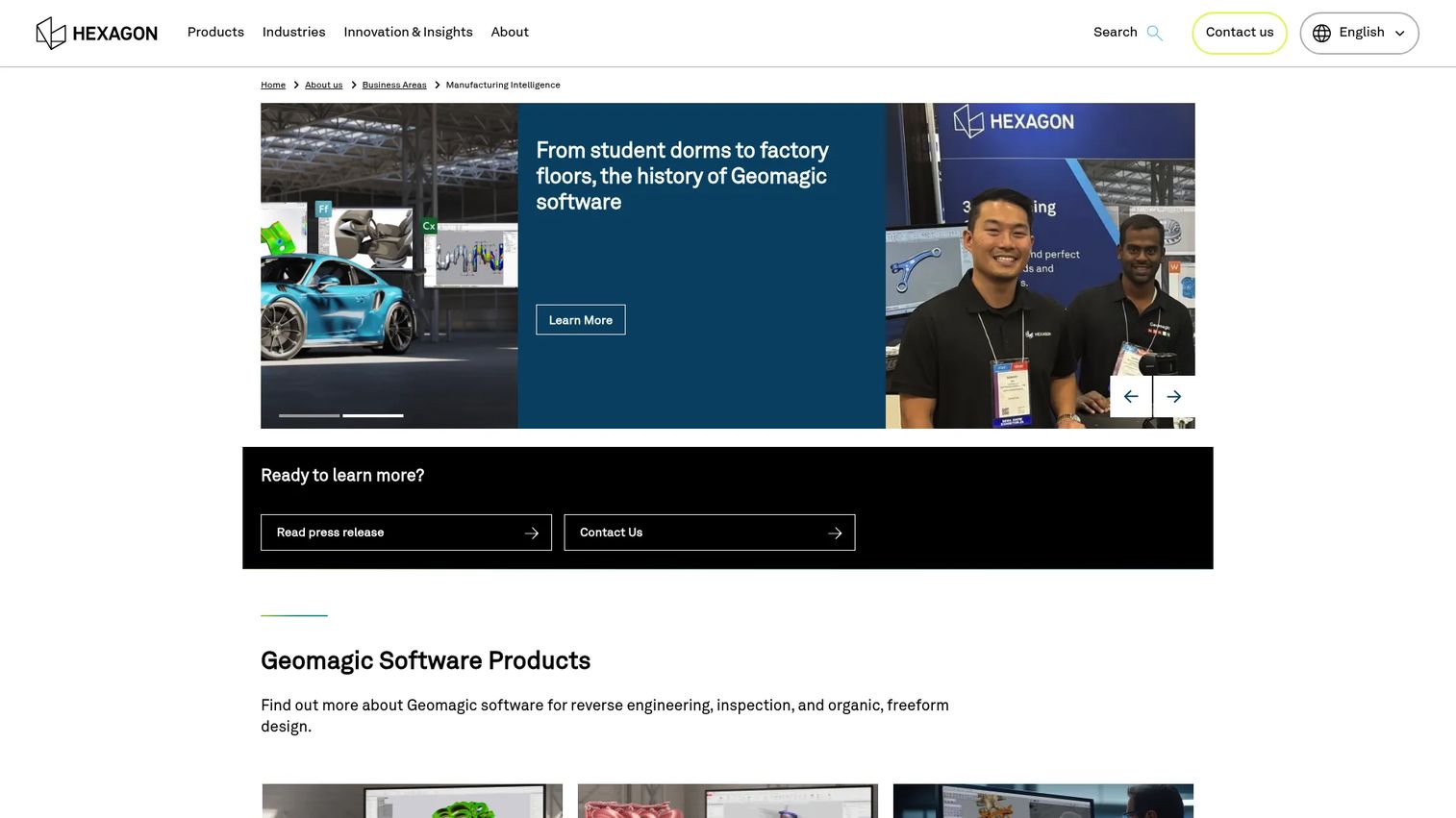Open Innovation & Insights menu
The height and width of the screenshot is (818, 1456).
point(408,32)
